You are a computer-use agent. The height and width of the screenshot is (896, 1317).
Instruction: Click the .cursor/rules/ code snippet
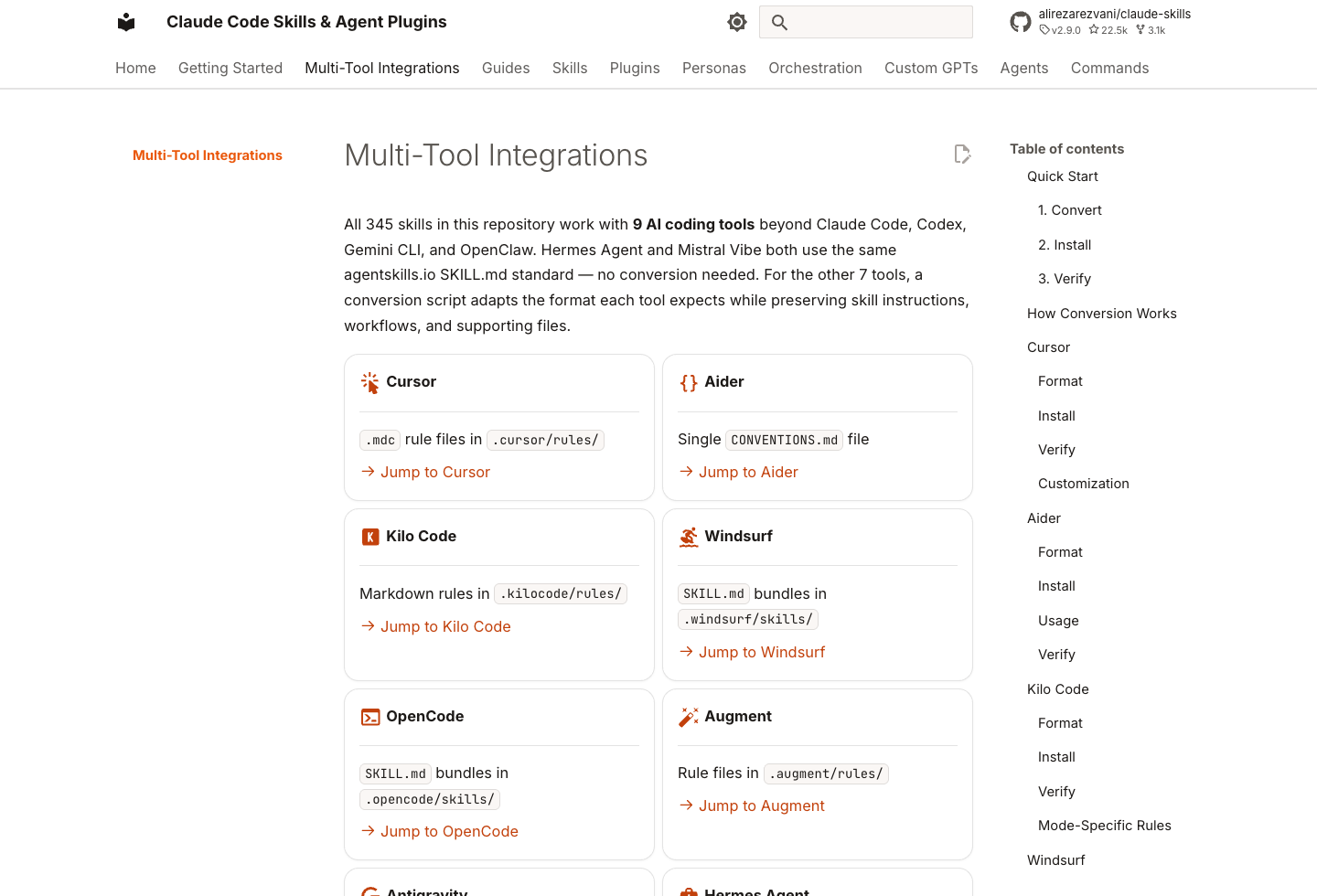pyautogui.click(x=545, y=440)
